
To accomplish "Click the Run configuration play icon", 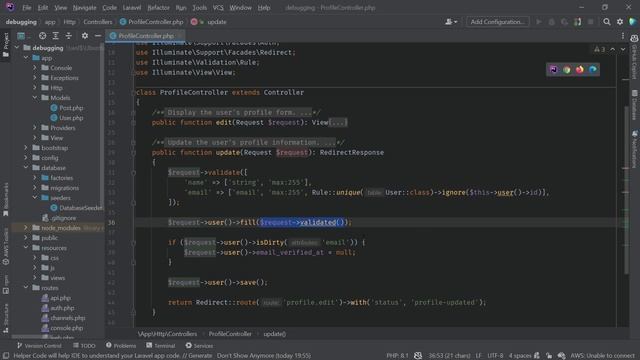I will 539,22.
